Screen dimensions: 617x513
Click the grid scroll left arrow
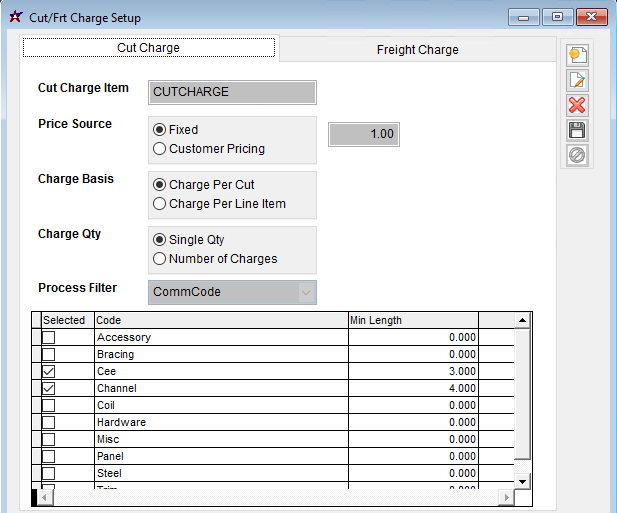tap(44, 497)
